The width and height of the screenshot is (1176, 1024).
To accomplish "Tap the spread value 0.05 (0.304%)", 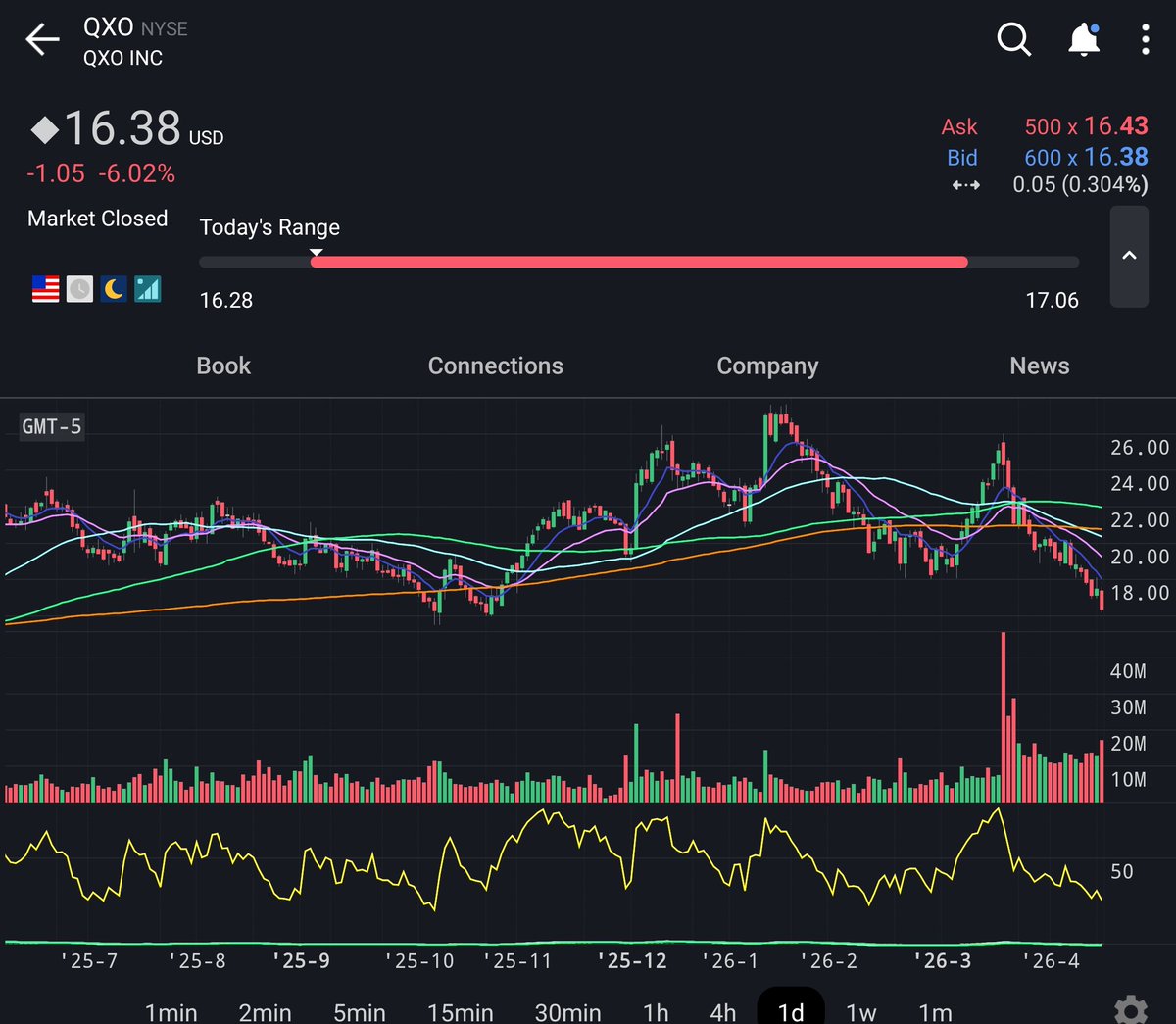I will point(1080,185).
